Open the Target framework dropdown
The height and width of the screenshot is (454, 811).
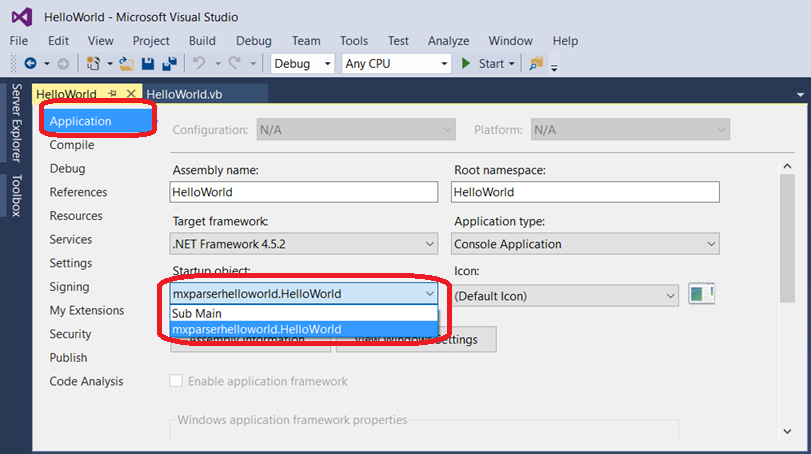click(x=304, y=244)
